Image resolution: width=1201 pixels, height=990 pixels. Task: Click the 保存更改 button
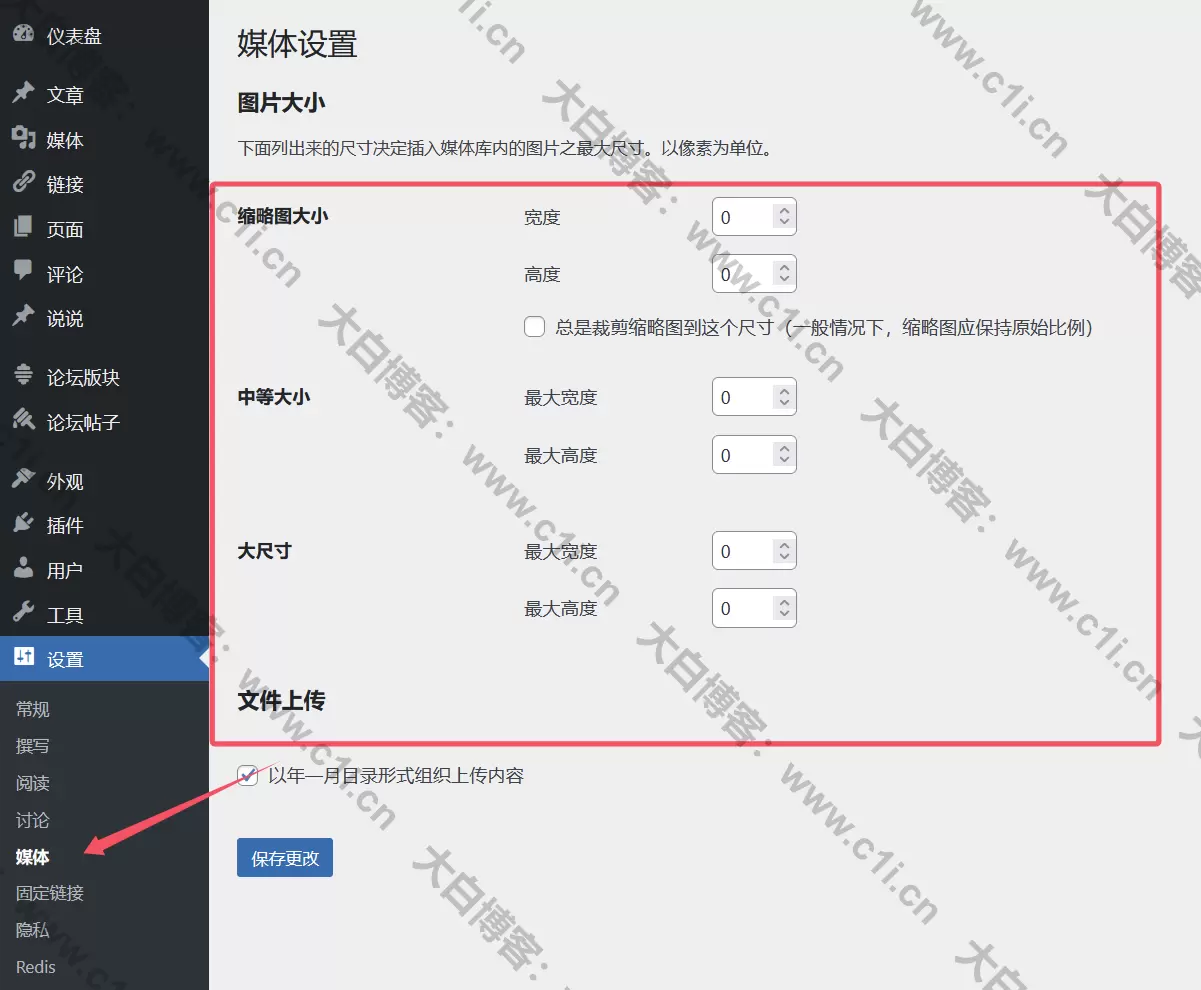(285, 858)
